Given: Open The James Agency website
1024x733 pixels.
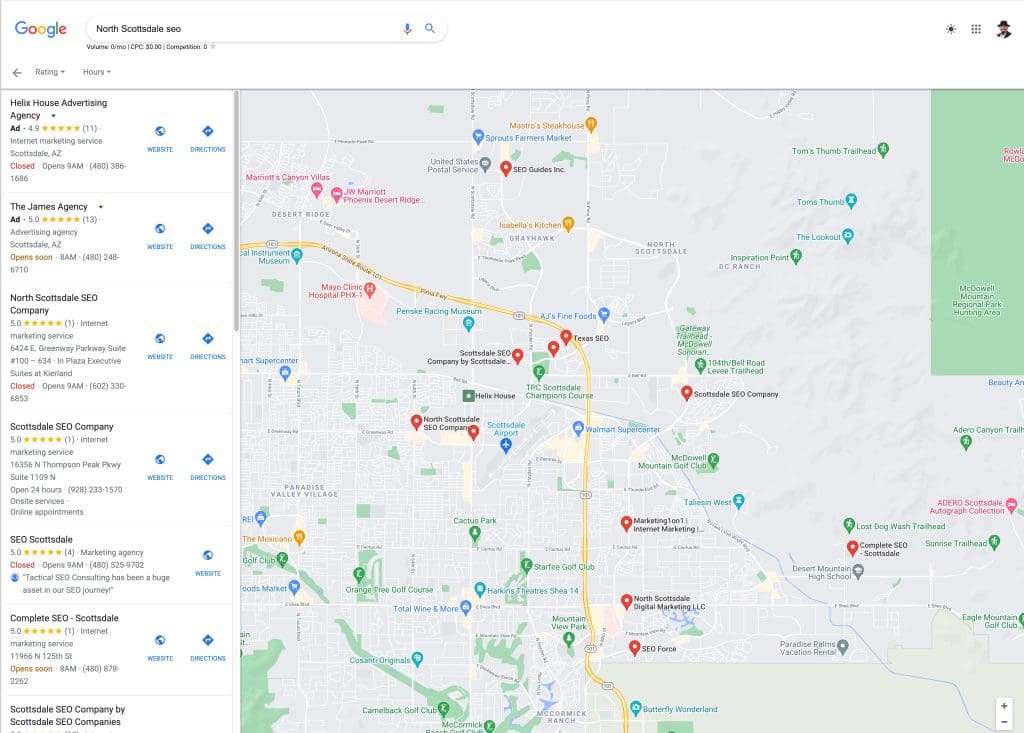Looking at the screenshot, I should [160, 236].
